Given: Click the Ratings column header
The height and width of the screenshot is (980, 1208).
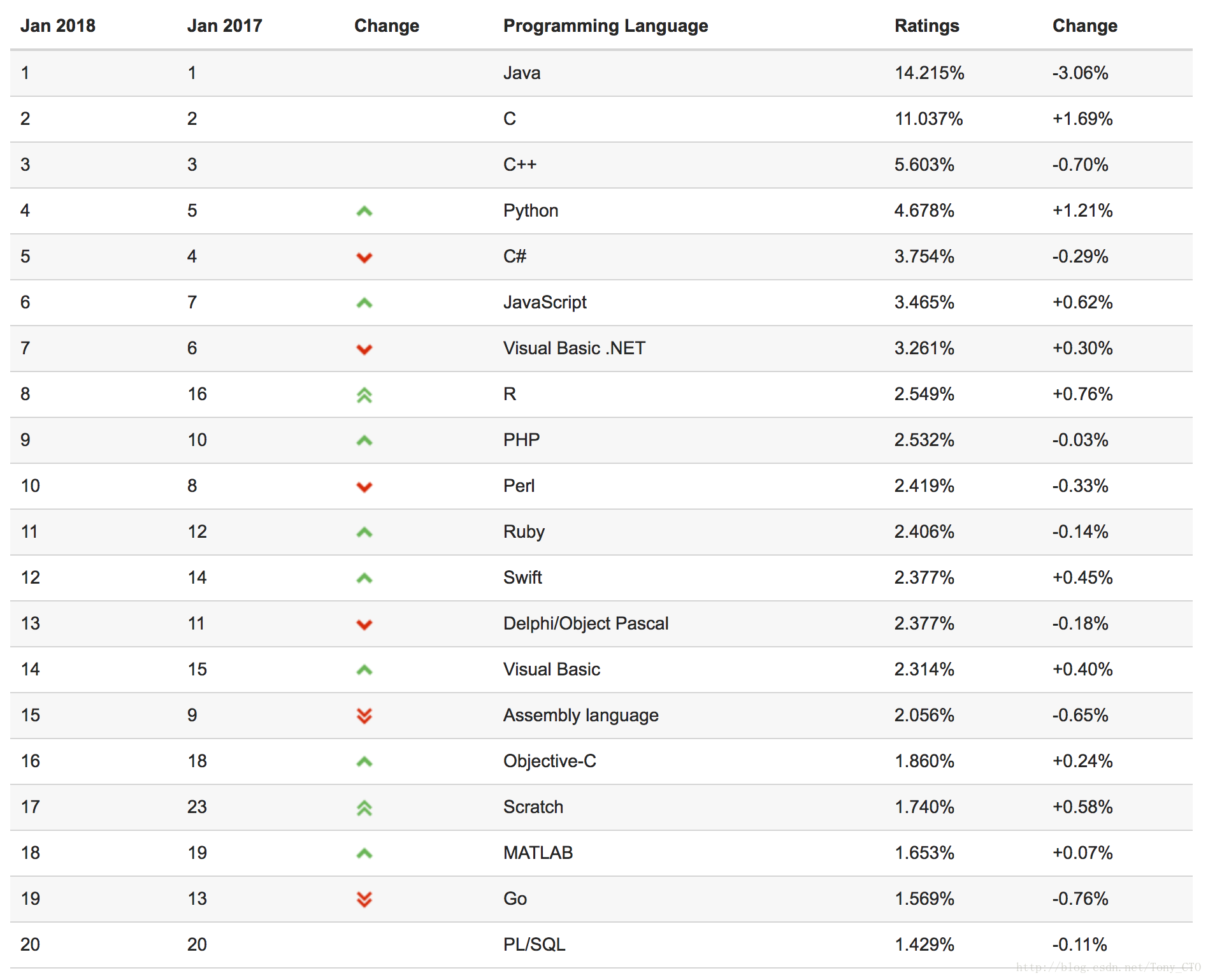Looking at the screenshot, I should (x=926, y=25).
